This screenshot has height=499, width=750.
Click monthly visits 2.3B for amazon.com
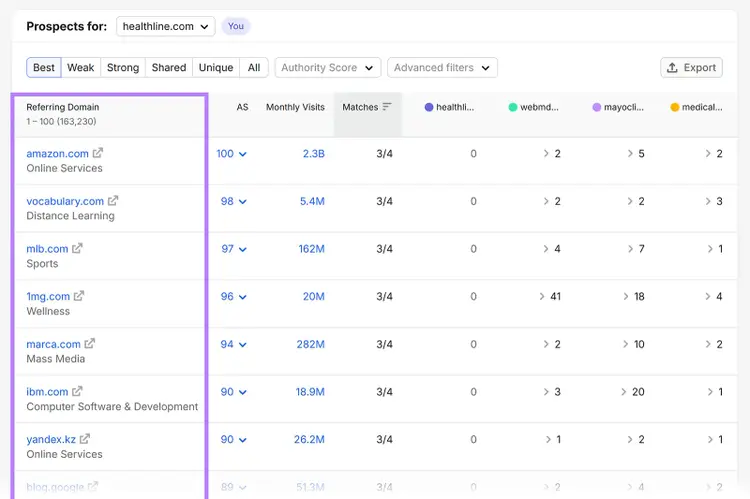pos(314,154)
